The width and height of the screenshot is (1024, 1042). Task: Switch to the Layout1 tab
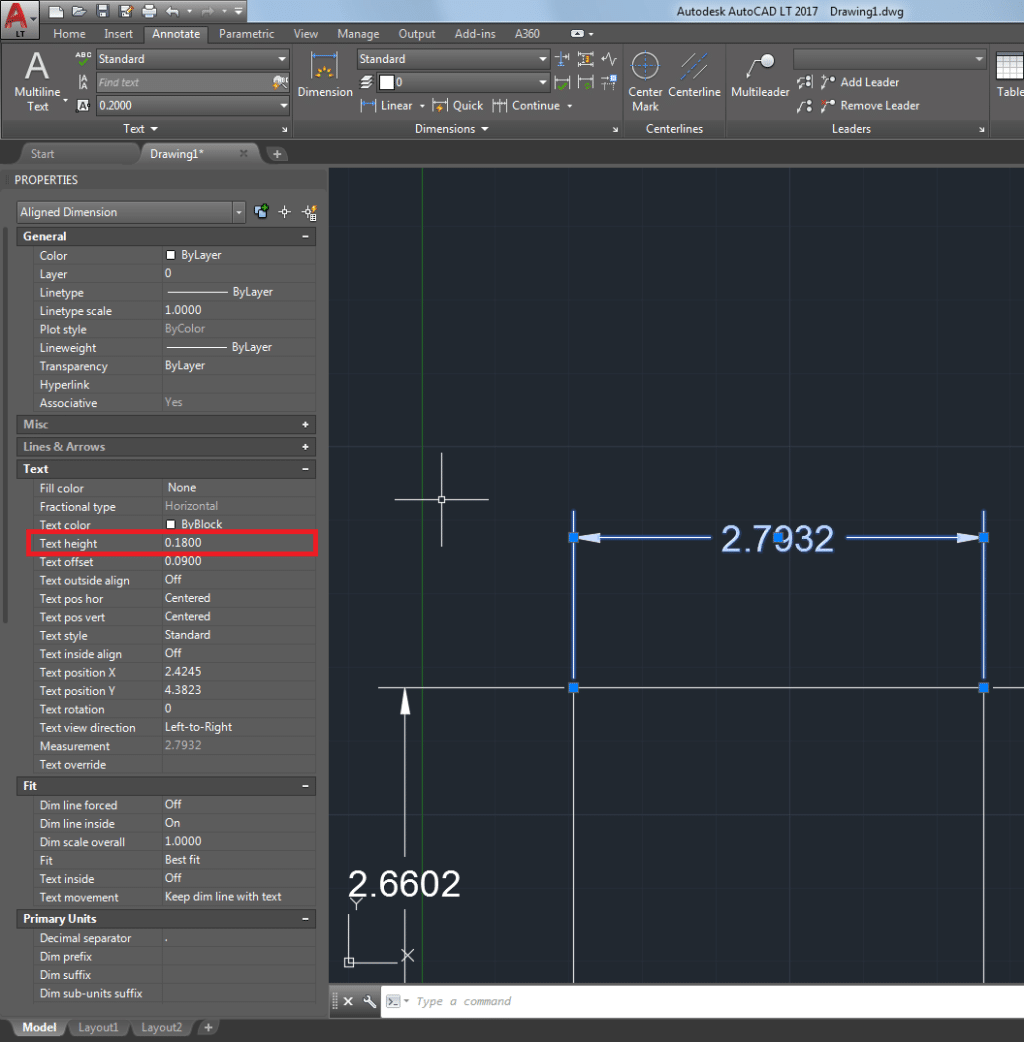(x=98, y=1027)
